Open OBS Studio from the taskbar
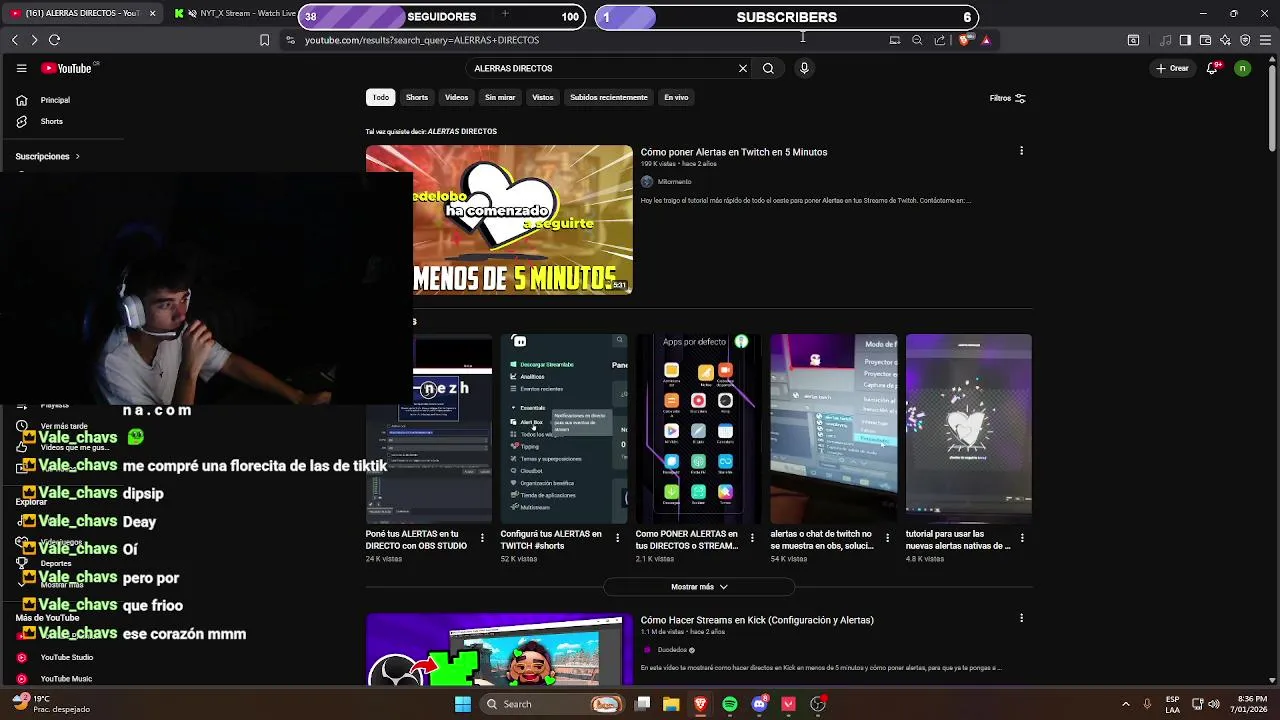The image size is (1280, 720). [x=817, y=704]
